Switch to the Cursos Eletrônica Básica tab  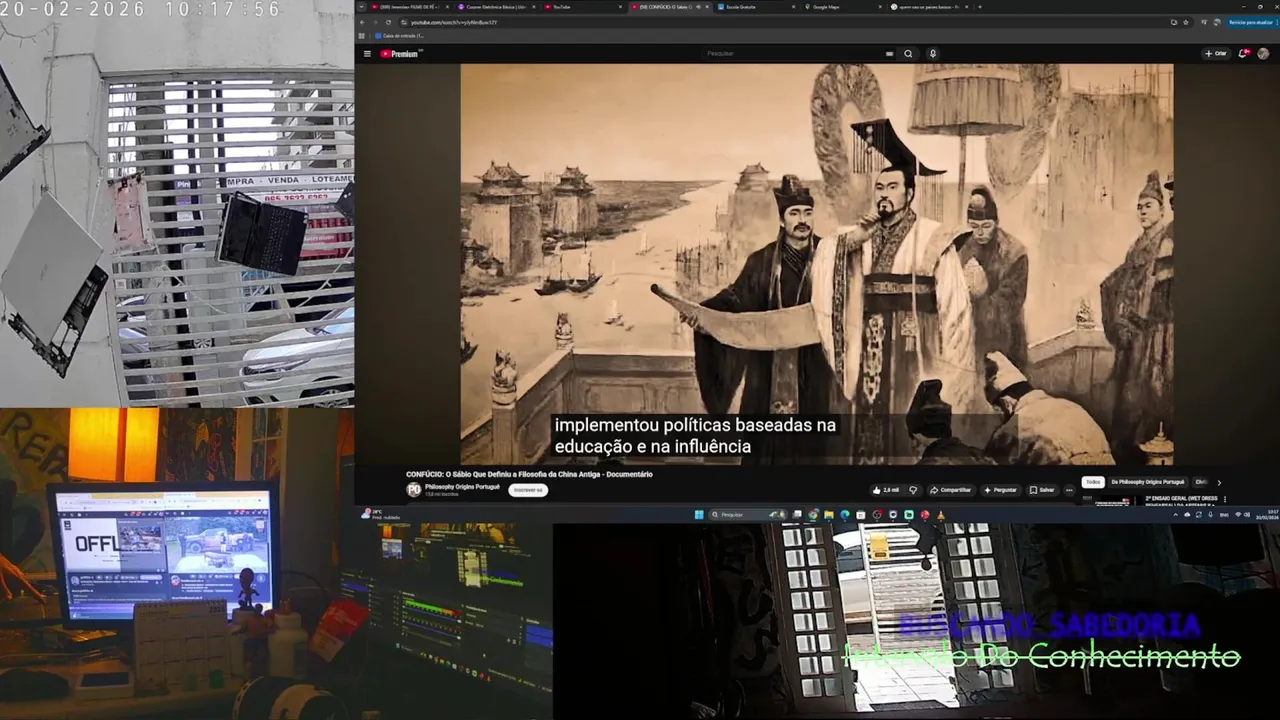point(496,6)
